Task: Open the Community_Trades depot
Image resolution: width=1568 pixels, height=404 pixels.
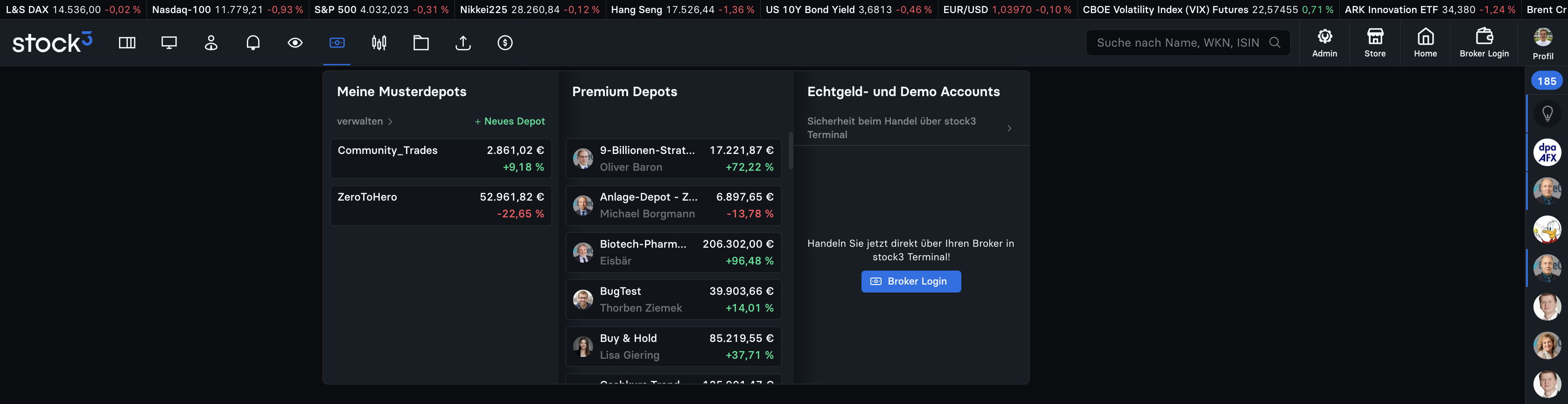Action: pyautogui.click(x=441, y=158)
